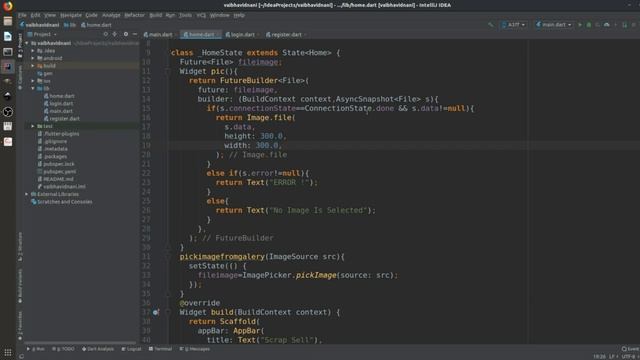Launch Firefox from the dock
This screenshot has width=640, height=360.
coord(8,6)
